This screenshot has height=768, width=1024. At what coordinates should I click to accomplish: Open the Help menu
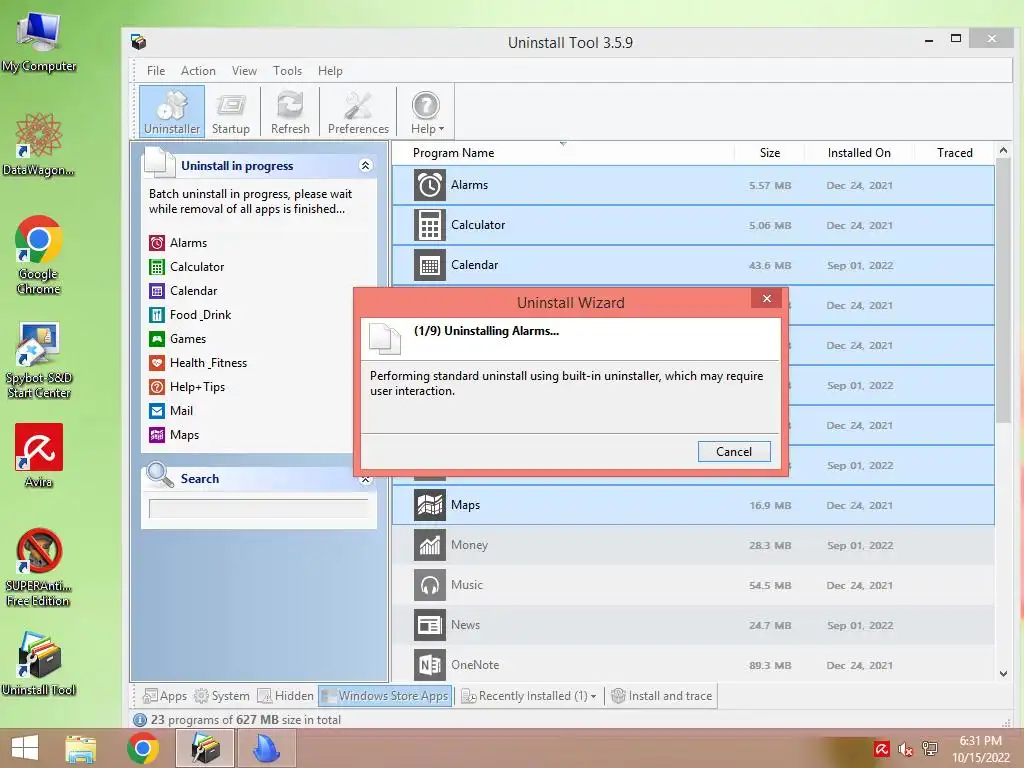pyautogui.click(x=330, y=71)
